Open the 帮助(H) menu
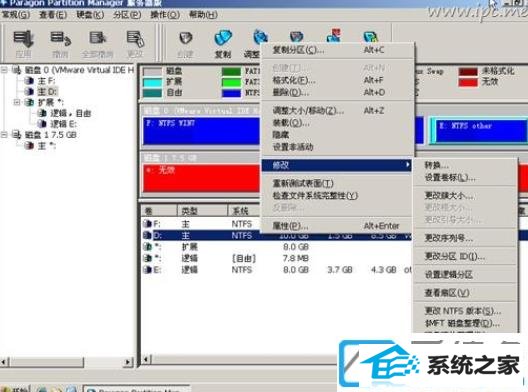This screenshot has width=528, height=392. pyautogui.click(x=203, y=15)
